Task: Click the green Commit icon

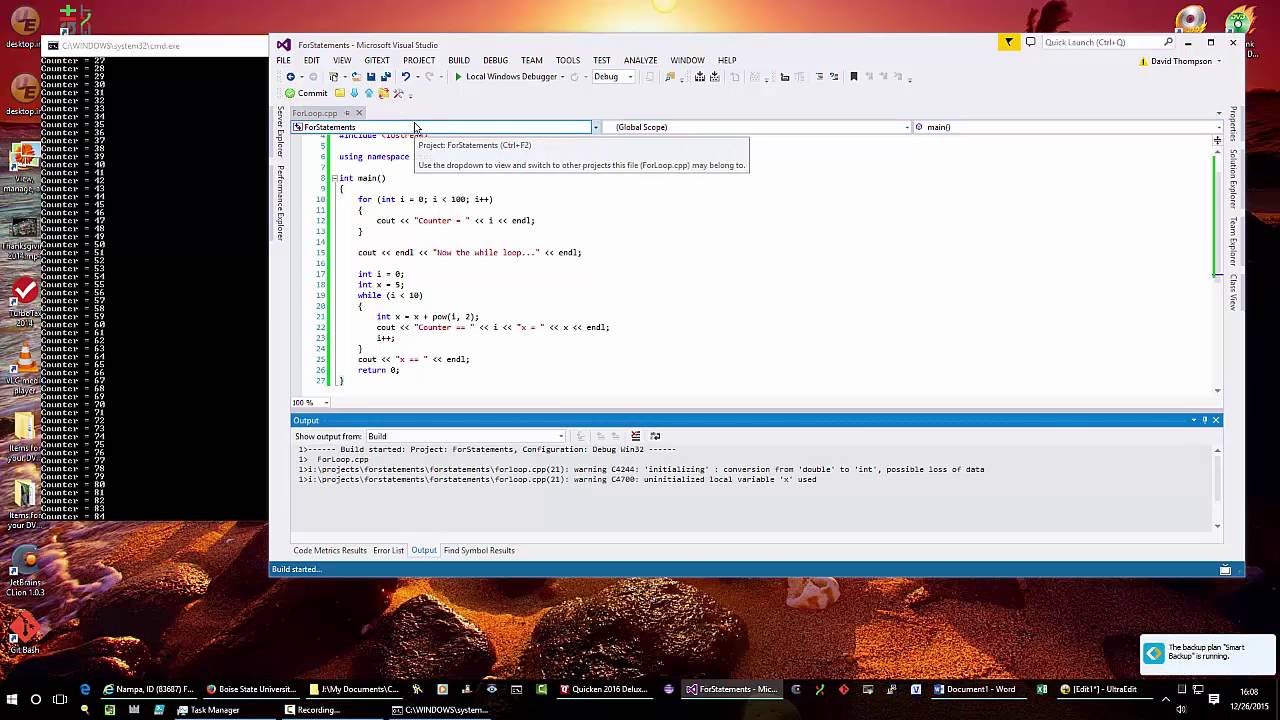Action: 290,93
